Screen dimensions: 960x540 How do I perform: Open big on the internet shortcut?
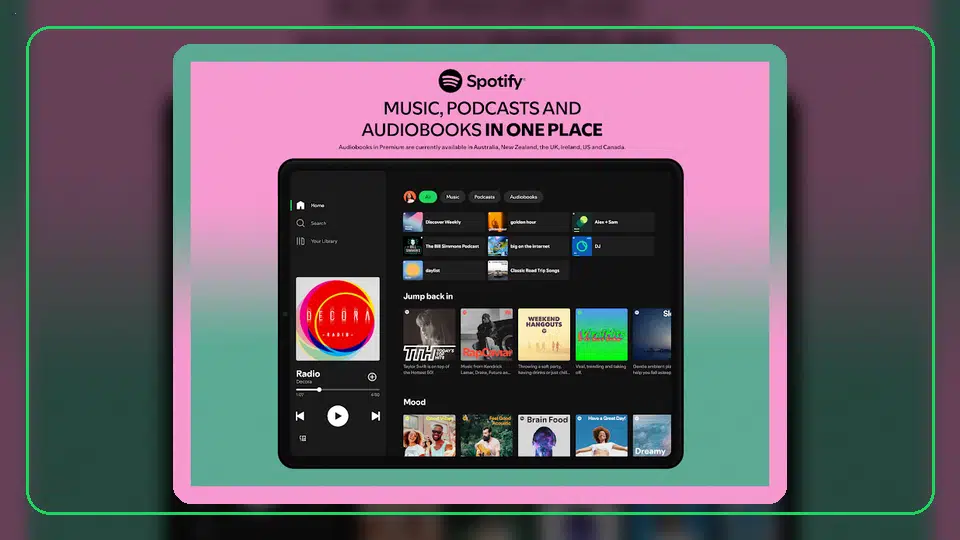pos(528,246)
